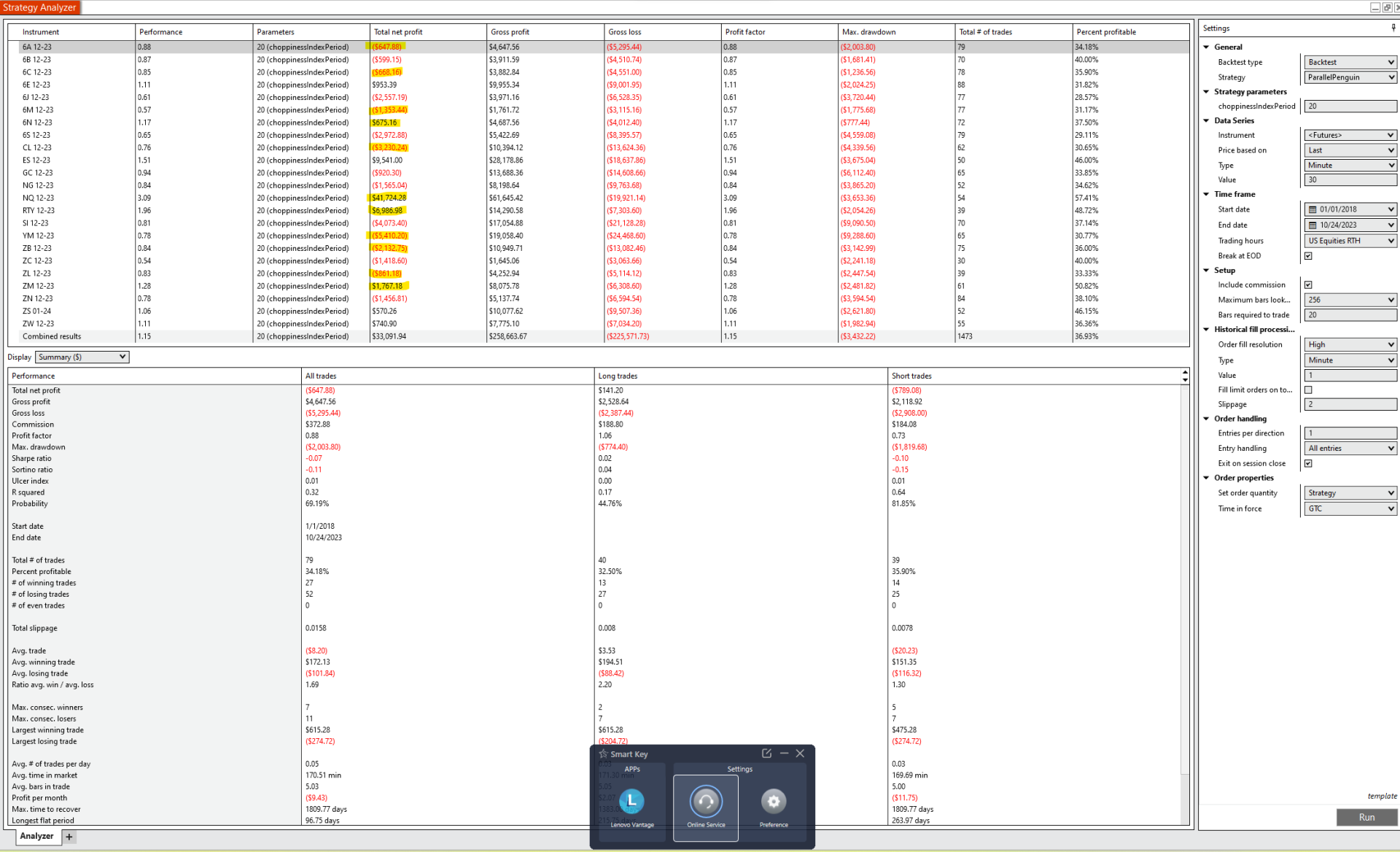Viewport: 1400px width, 852px height.
Task: Click the Online Service headset icon
Action: point(705,802)
